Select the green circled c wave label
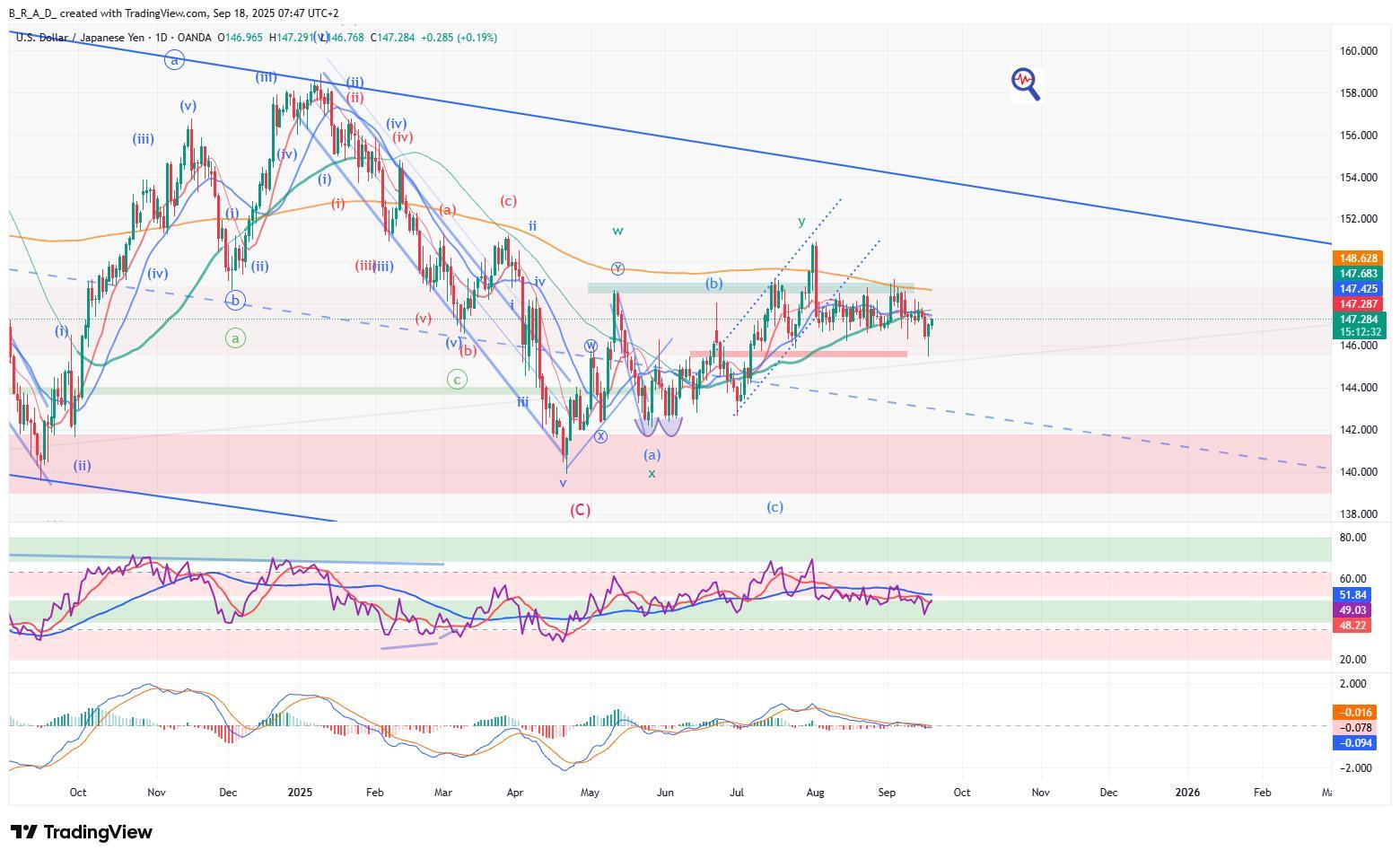Image resolution: width=1400 pixels, height=859 pixels. click(457, 381)
